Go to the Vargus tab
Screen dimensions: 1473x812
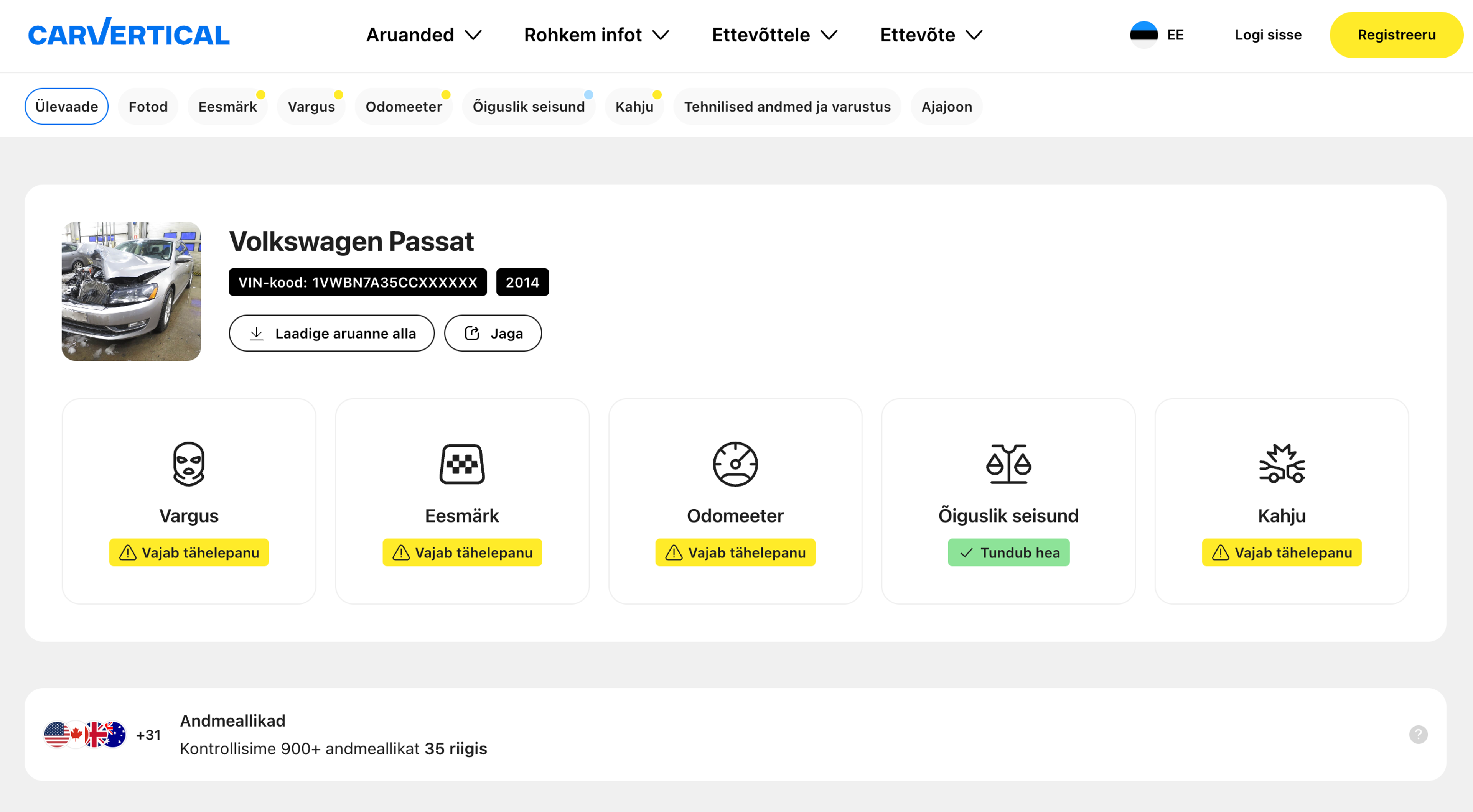(x=311, y=106)
